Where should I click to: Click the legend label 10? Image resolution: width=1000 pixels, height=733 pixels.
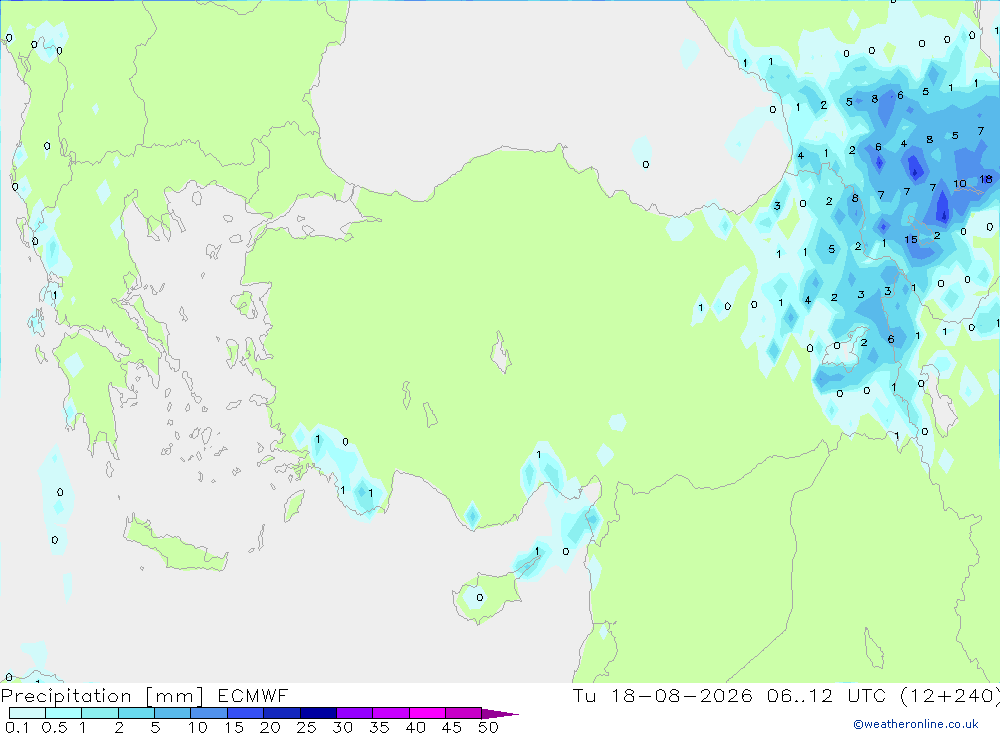(198, 727)
